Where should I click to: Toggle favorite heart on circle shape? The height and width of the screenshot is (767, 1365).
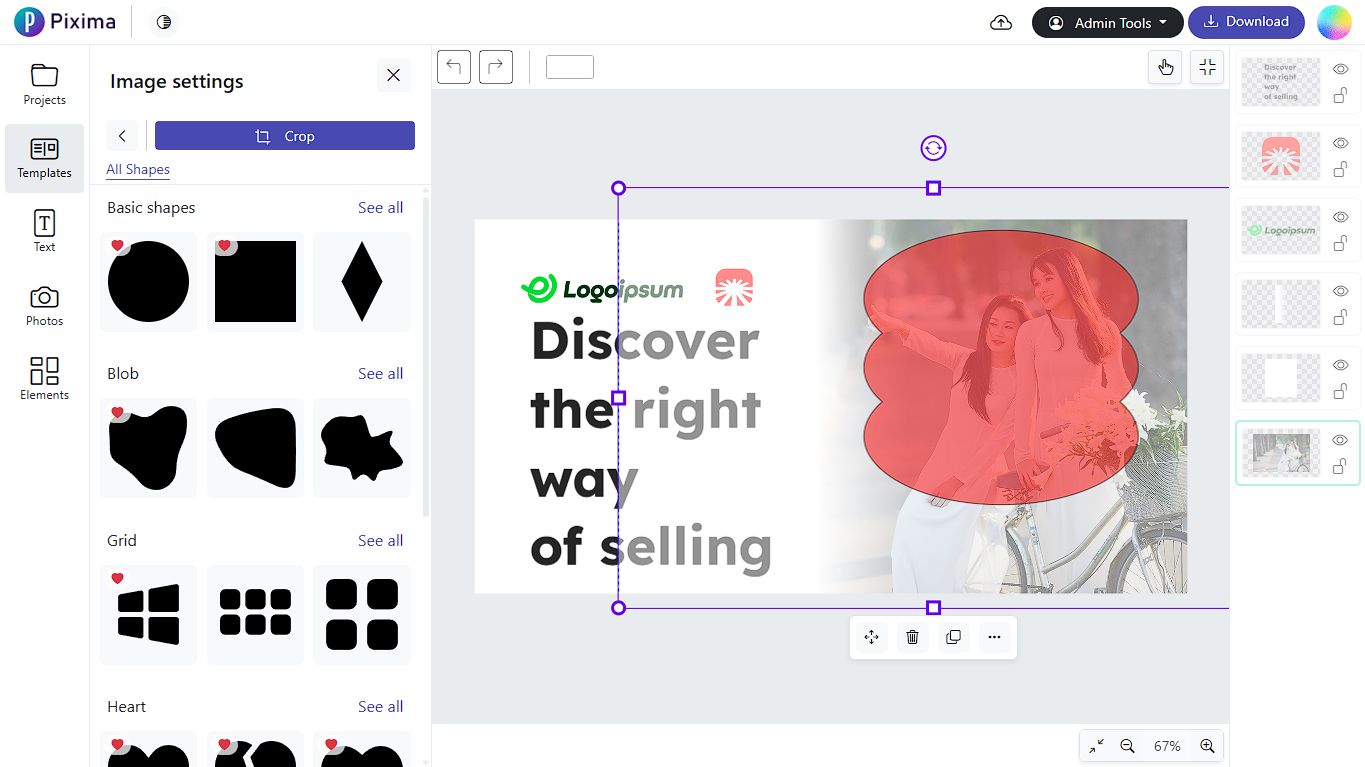coord(117,245)
